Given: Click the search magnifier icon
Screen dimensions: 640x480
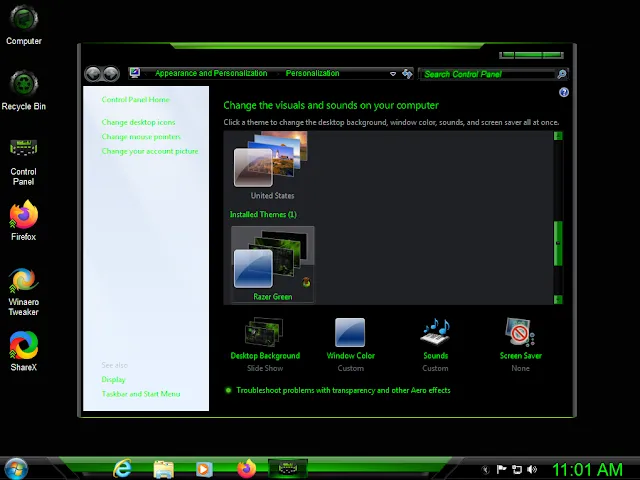Looking at the screenshot, I should [x=562, y=74].
